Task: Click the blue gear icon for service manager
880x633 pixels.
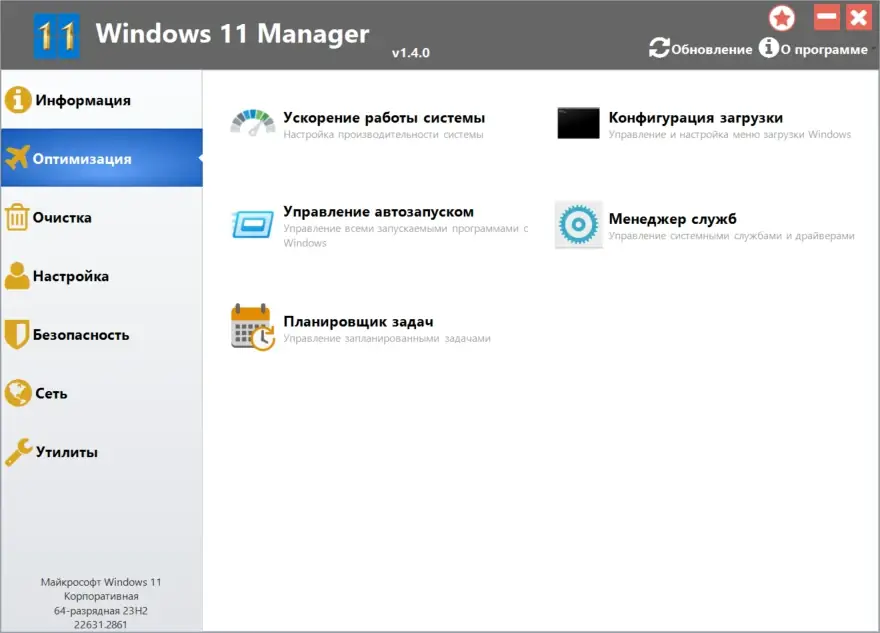Action: [x=579, y=224]
